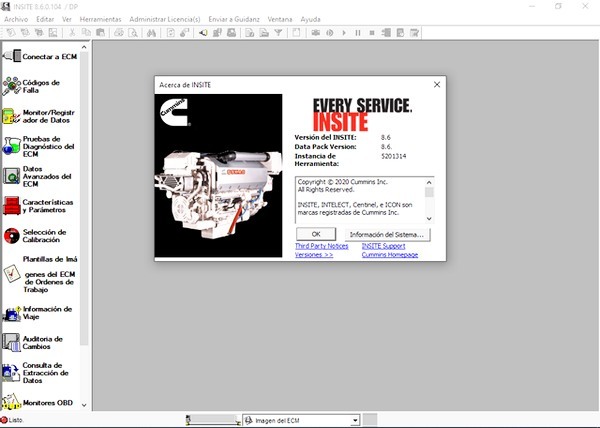Click OK in Acerca de INSITE dialog
The image size is (600, 428).
pos(316,234)
